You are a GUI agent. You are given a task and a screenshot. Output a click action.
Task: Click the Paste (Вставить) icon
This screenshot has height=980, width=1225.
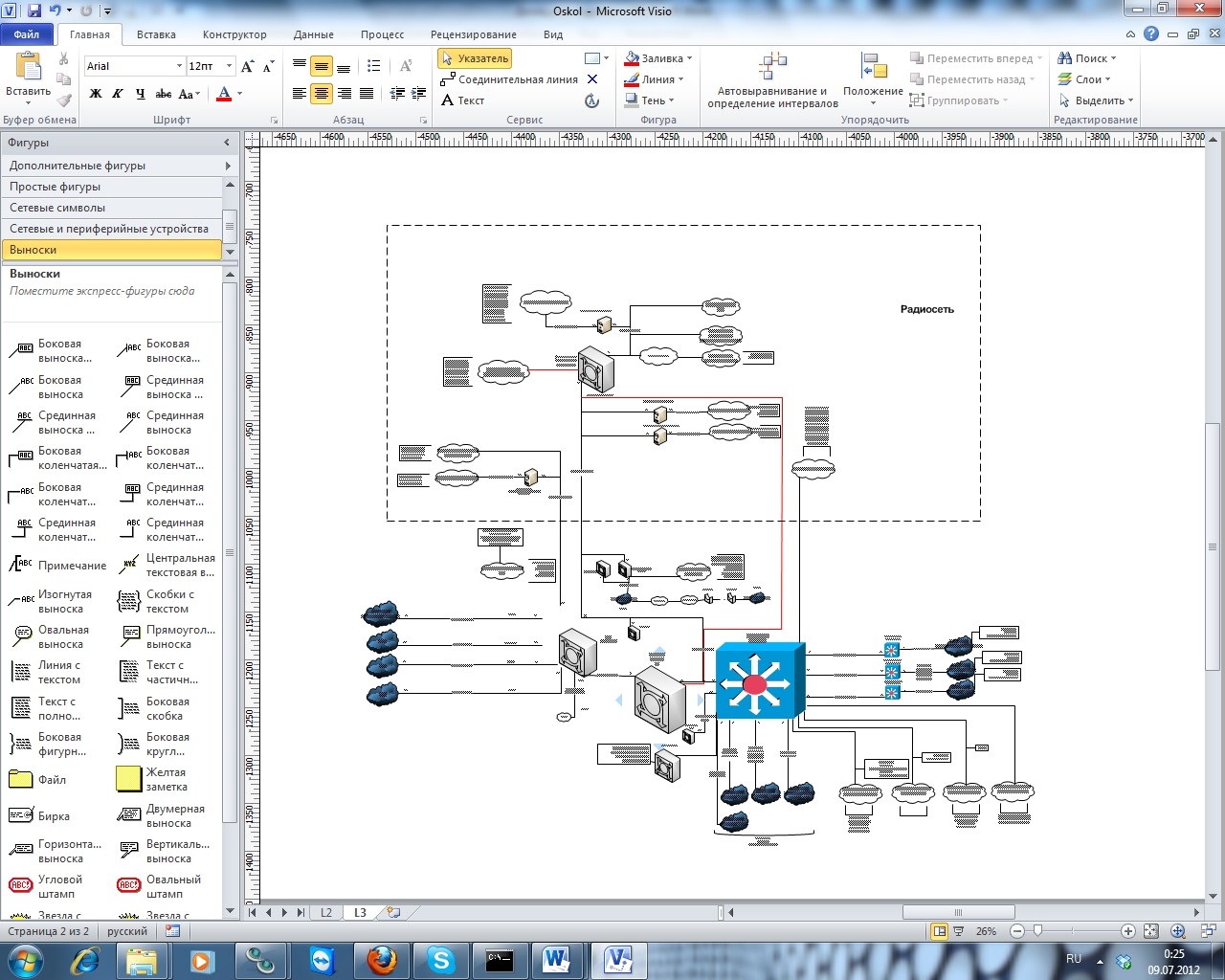[28, 66]
